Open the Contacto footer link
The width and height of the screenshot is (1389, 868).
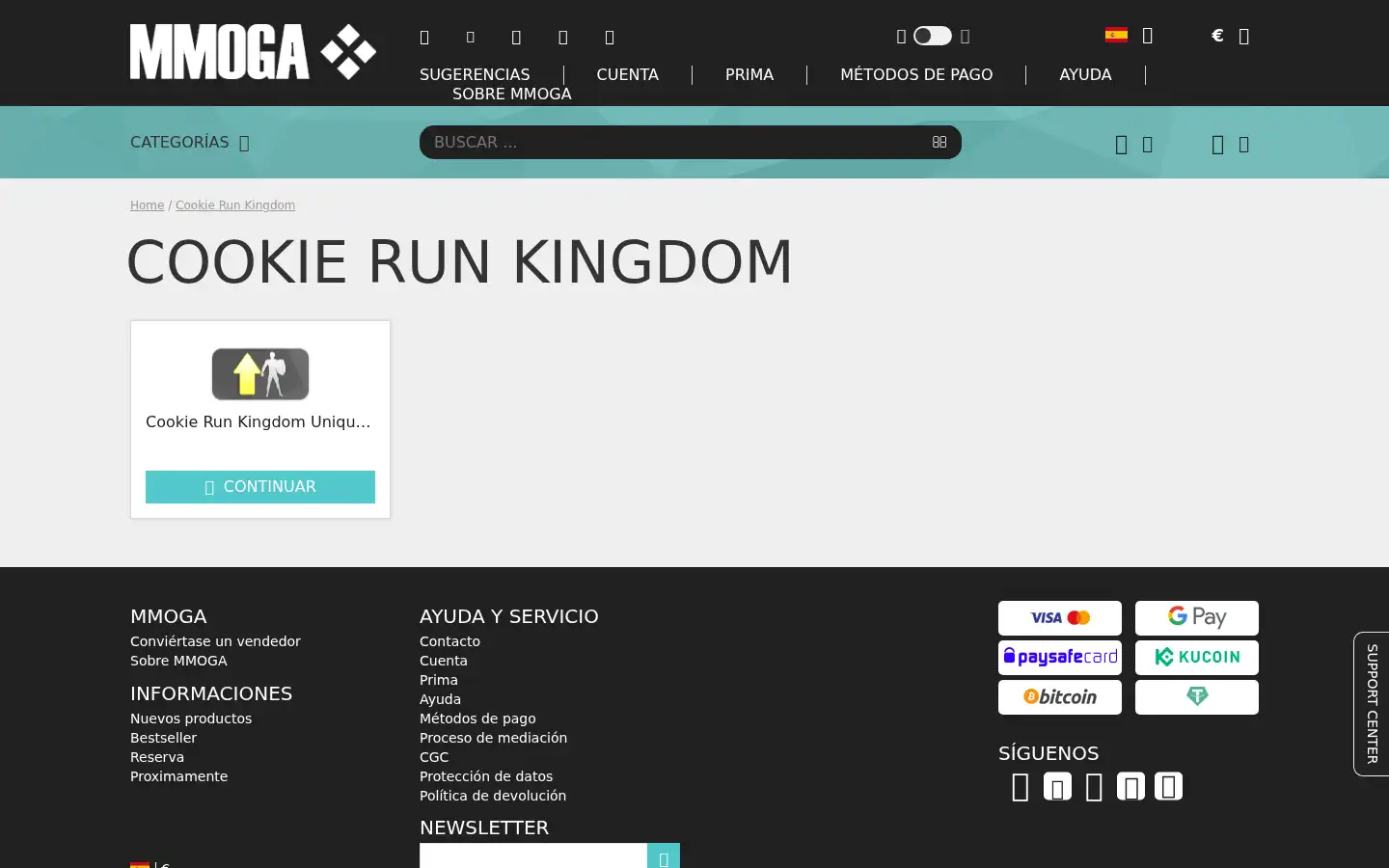(x=449, y=641)
